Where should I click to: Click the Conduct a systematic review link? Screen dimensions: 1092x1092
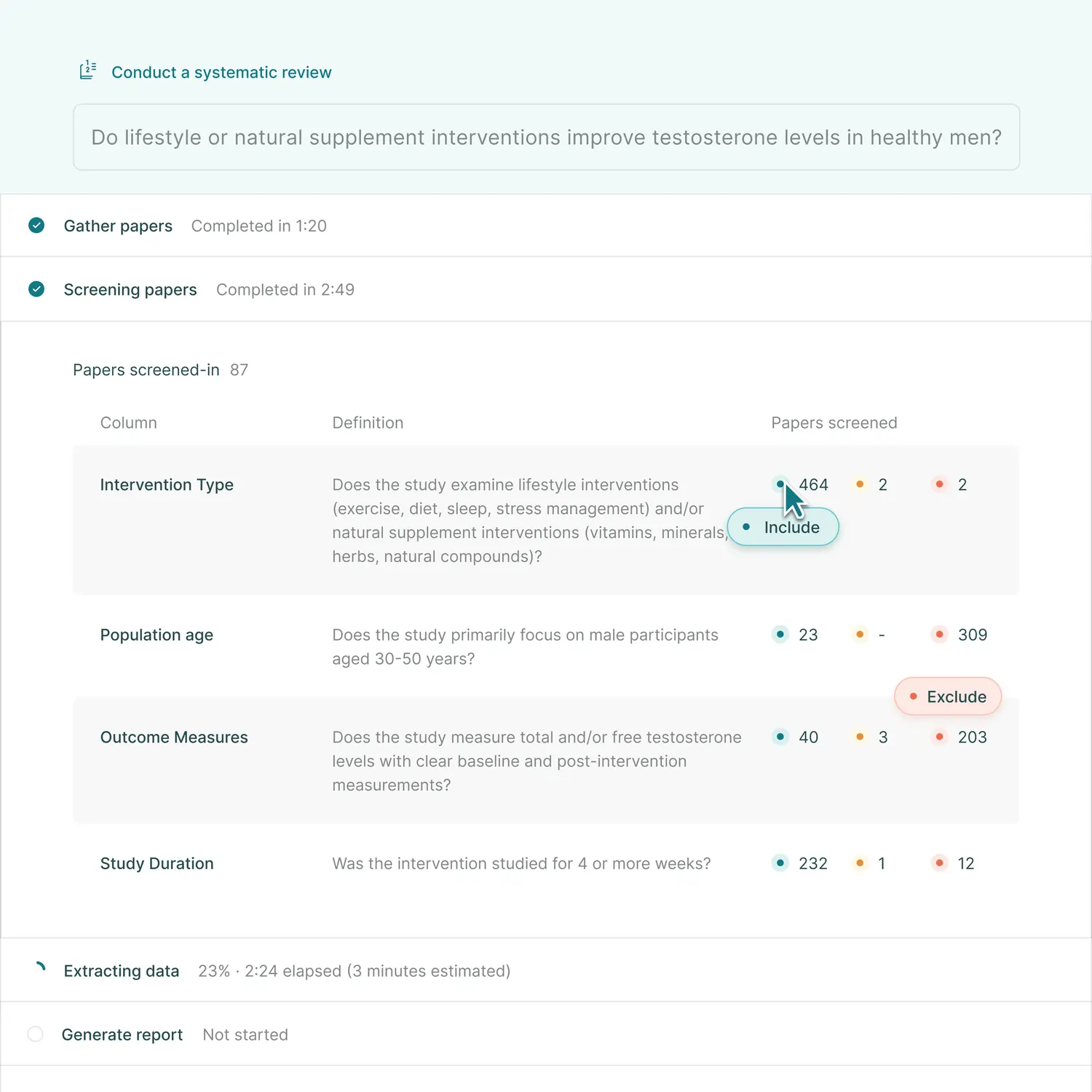pyautogui.click(x=221, y=72)
